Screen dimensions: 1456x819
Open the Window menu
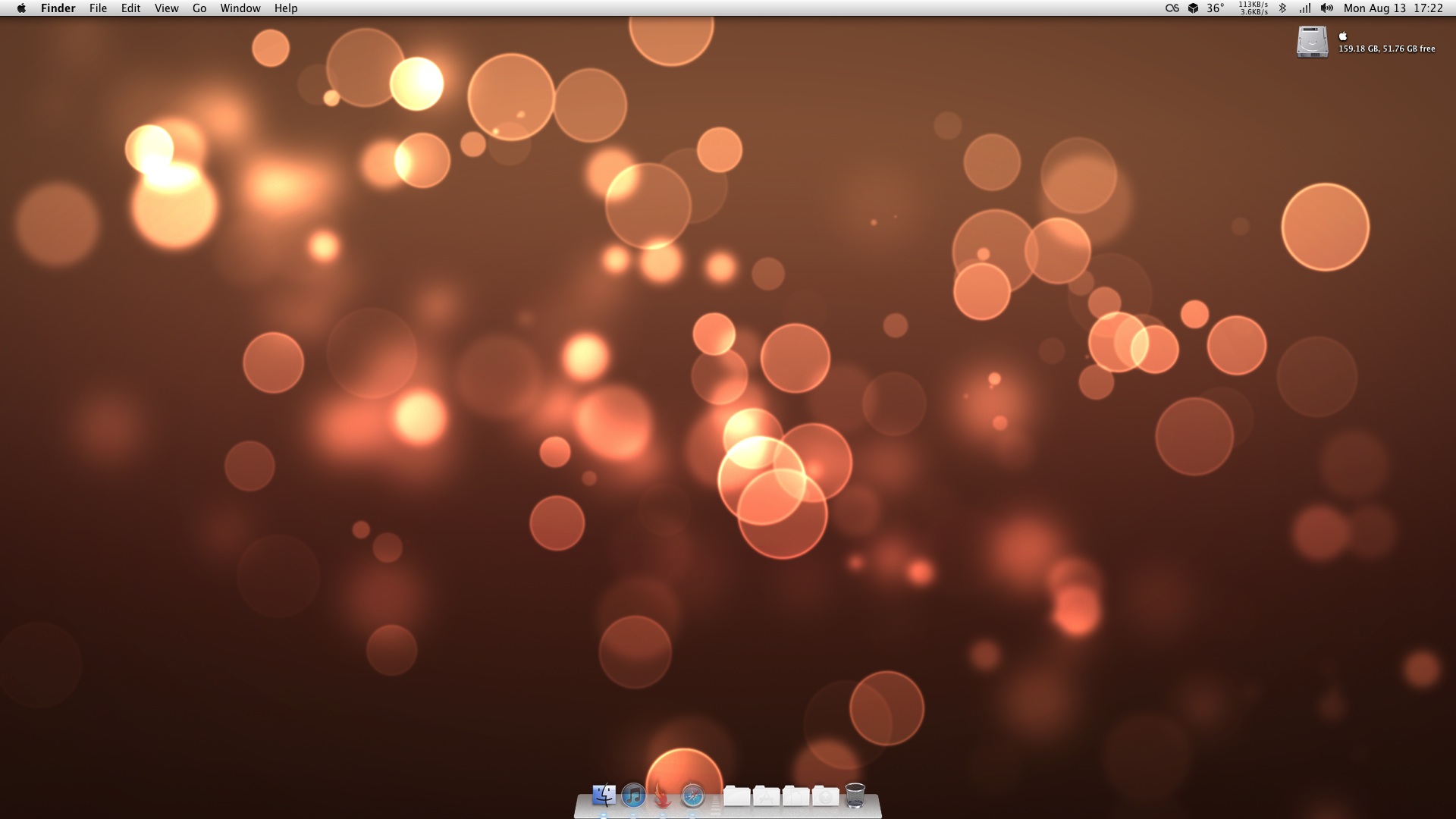click(240, 8)
